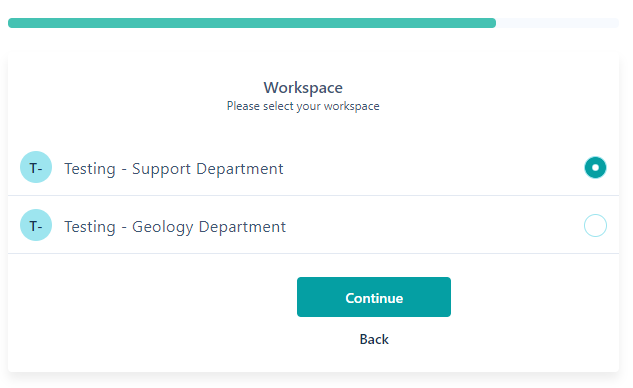Click empty space in the Support Department row
This screenshot has height=388, width=633.
432,167
